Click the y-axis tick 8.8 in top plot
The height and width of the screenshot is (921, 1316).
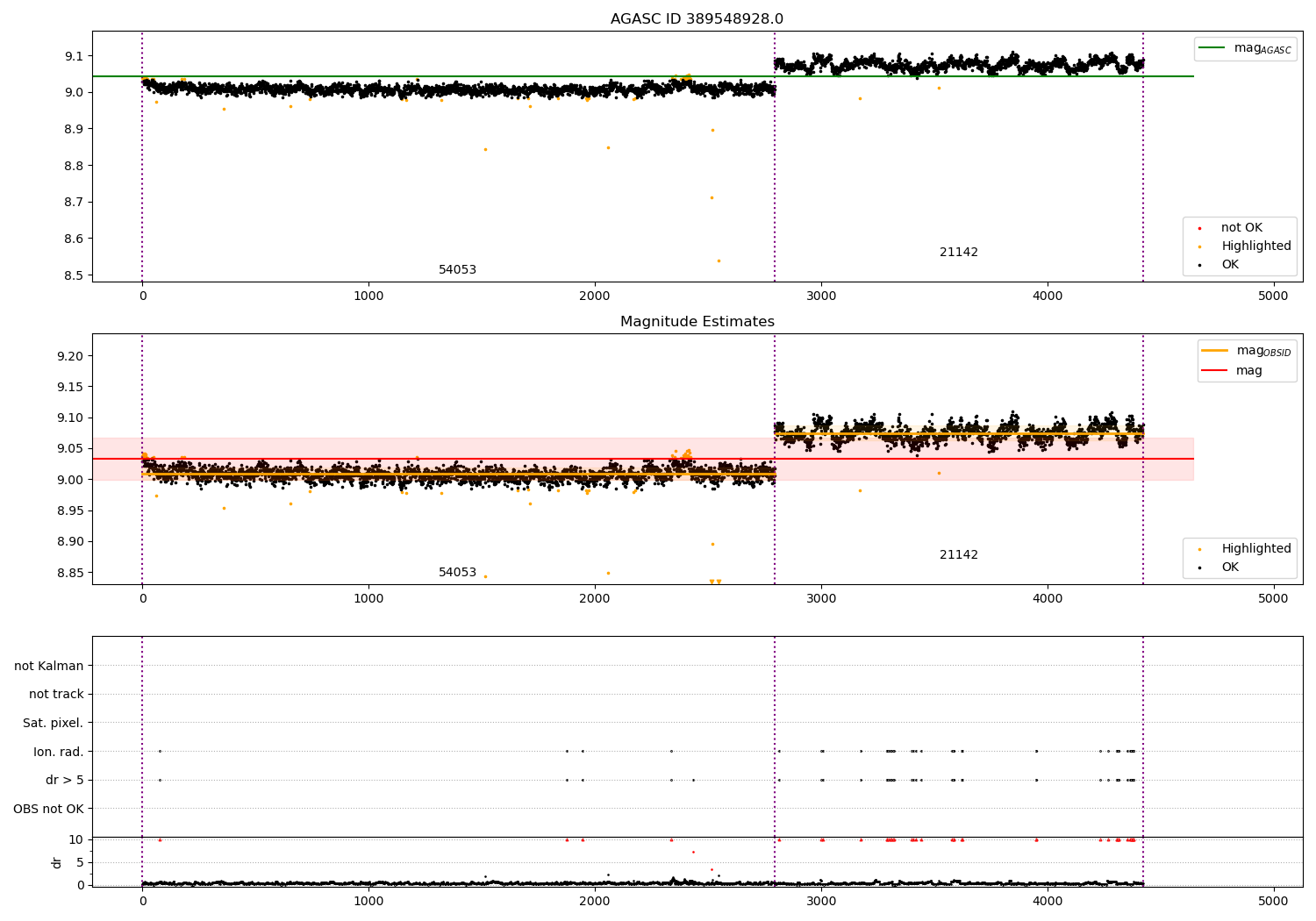tap(74, 166)
